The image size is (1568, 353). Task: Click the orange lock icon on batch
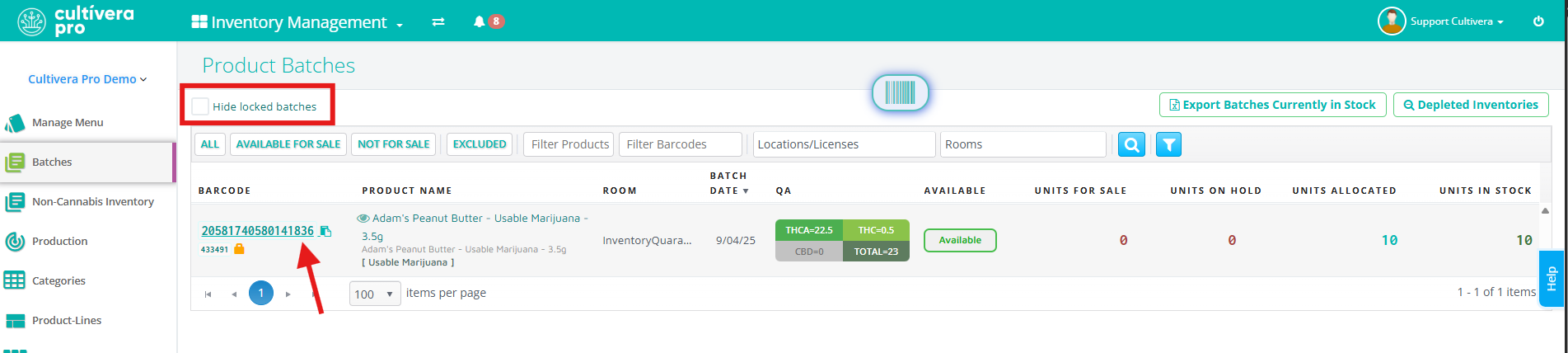click(x=239, y=248)
